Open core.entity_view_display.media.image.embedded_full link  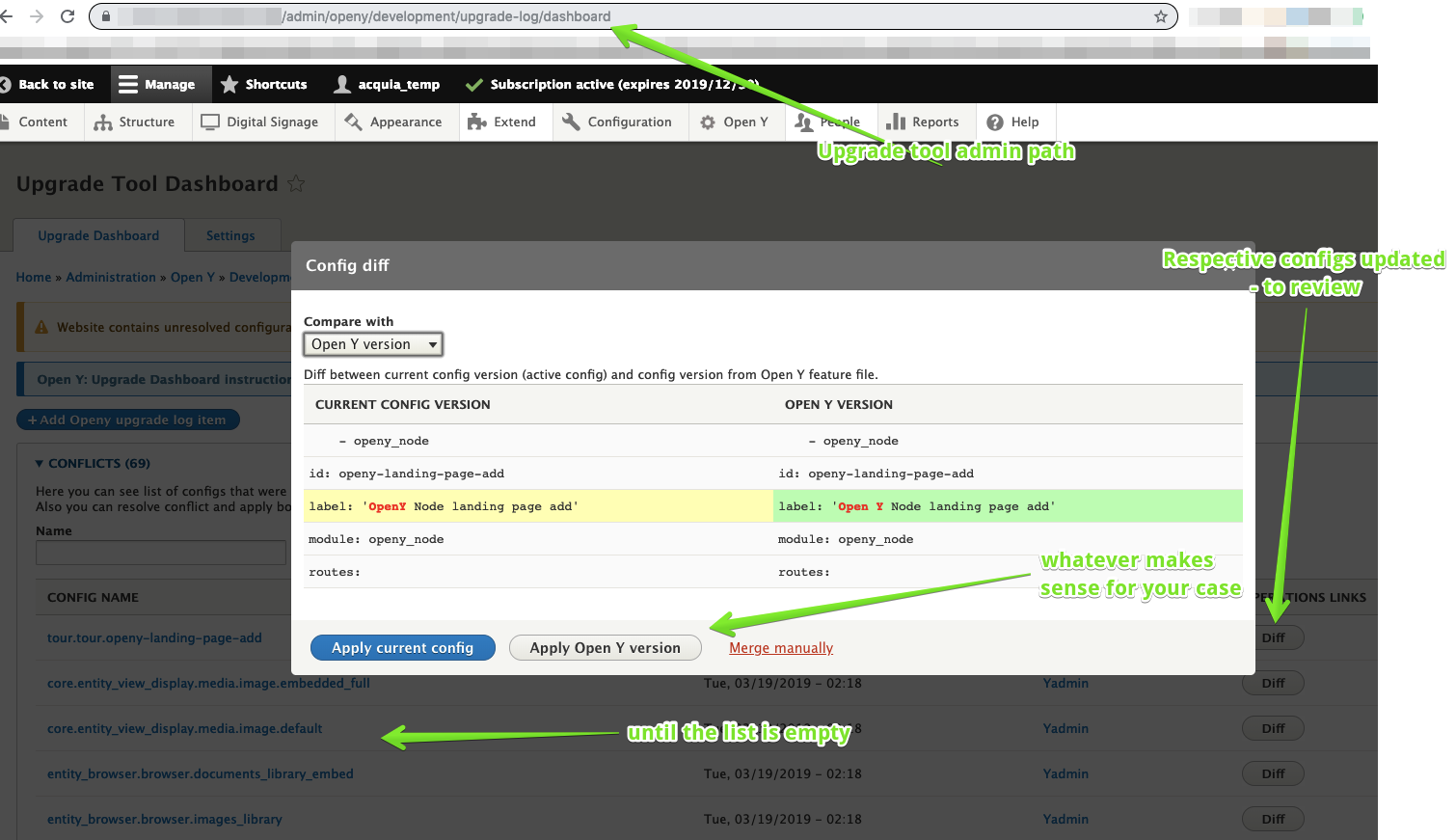pyautogui.click(x=208, y=683)
